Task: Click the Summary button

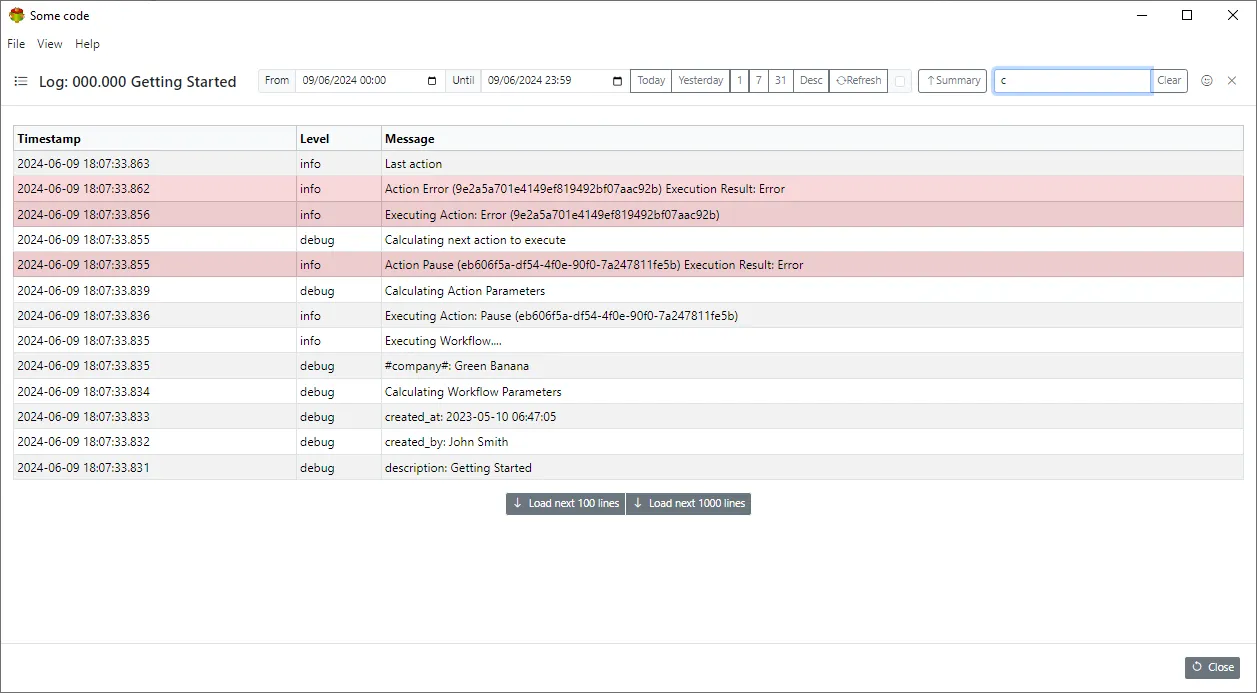Action: pos(951,80)
